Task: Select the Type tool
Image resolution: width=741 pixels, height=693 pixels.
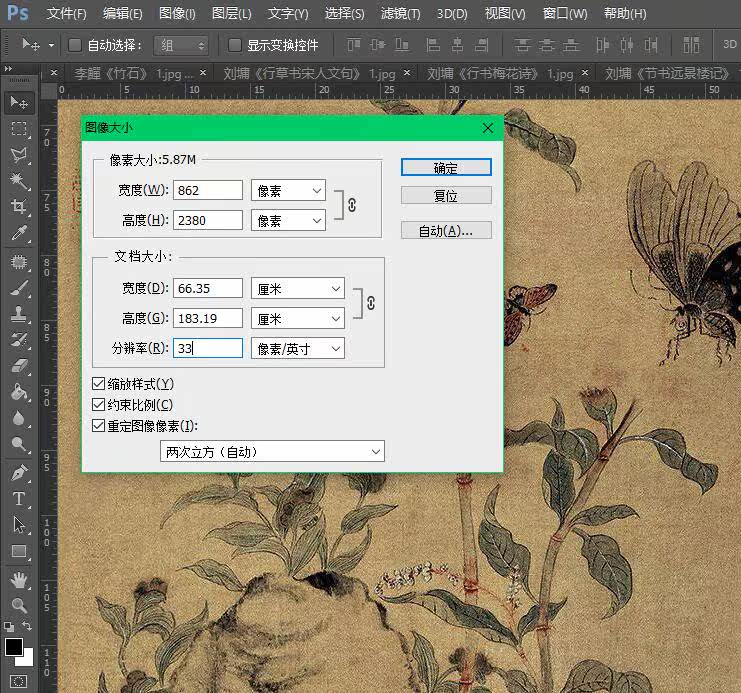Action: (19, 499)
